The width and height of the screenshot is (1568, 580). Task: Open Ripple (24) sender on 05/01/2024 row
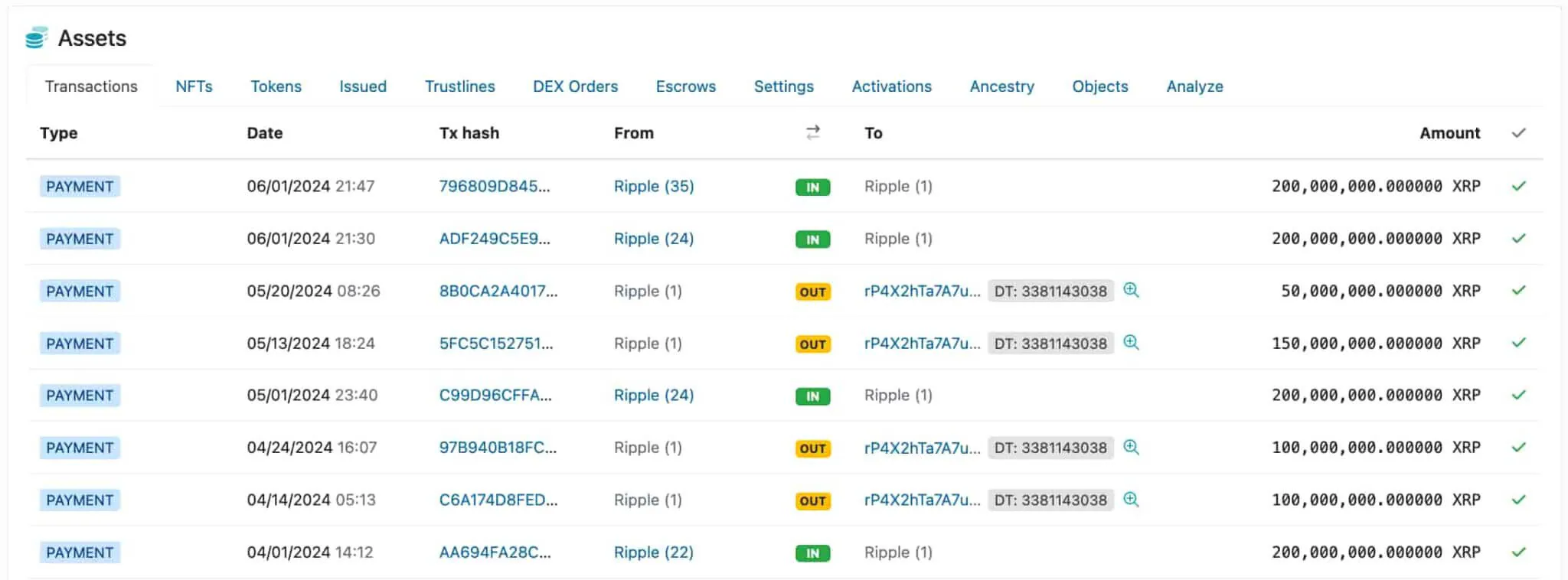tap(654, 395)
